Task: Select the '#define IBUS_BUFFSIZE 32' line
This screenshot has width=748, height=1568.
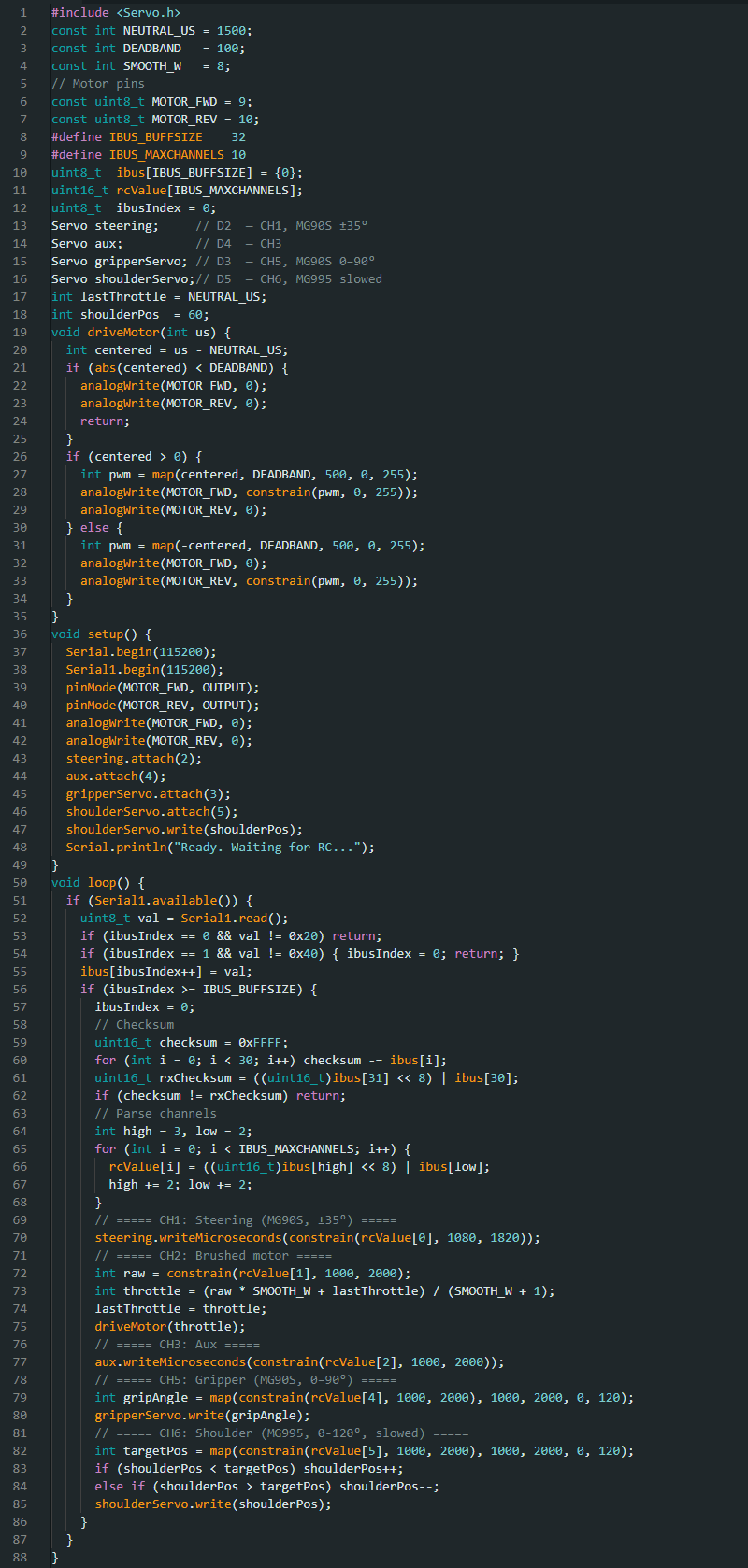Action: [x=149, y=137]
